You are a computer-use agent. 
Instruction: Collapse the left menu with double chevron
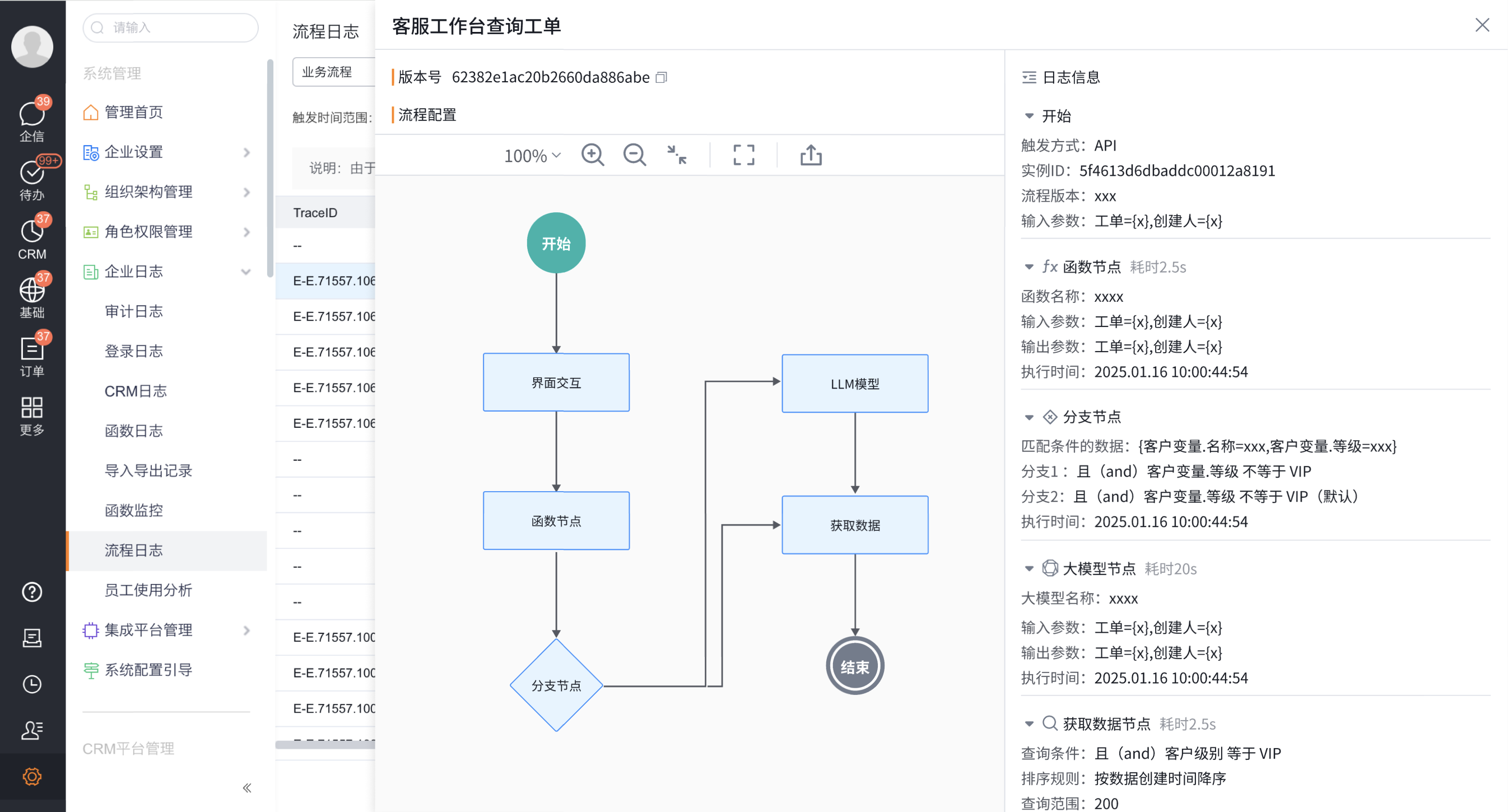pyautogui.click(x=247, y=787)
